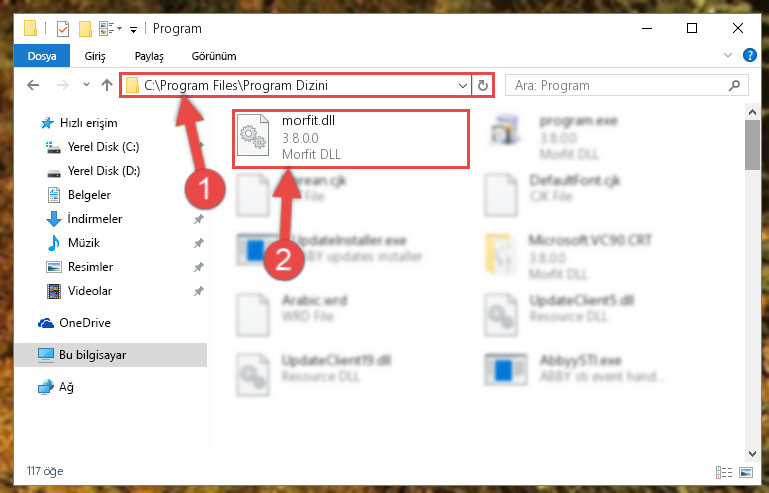Click the Ara: Program search field
The width and height of the screenshot is (769, 493).
627,85
